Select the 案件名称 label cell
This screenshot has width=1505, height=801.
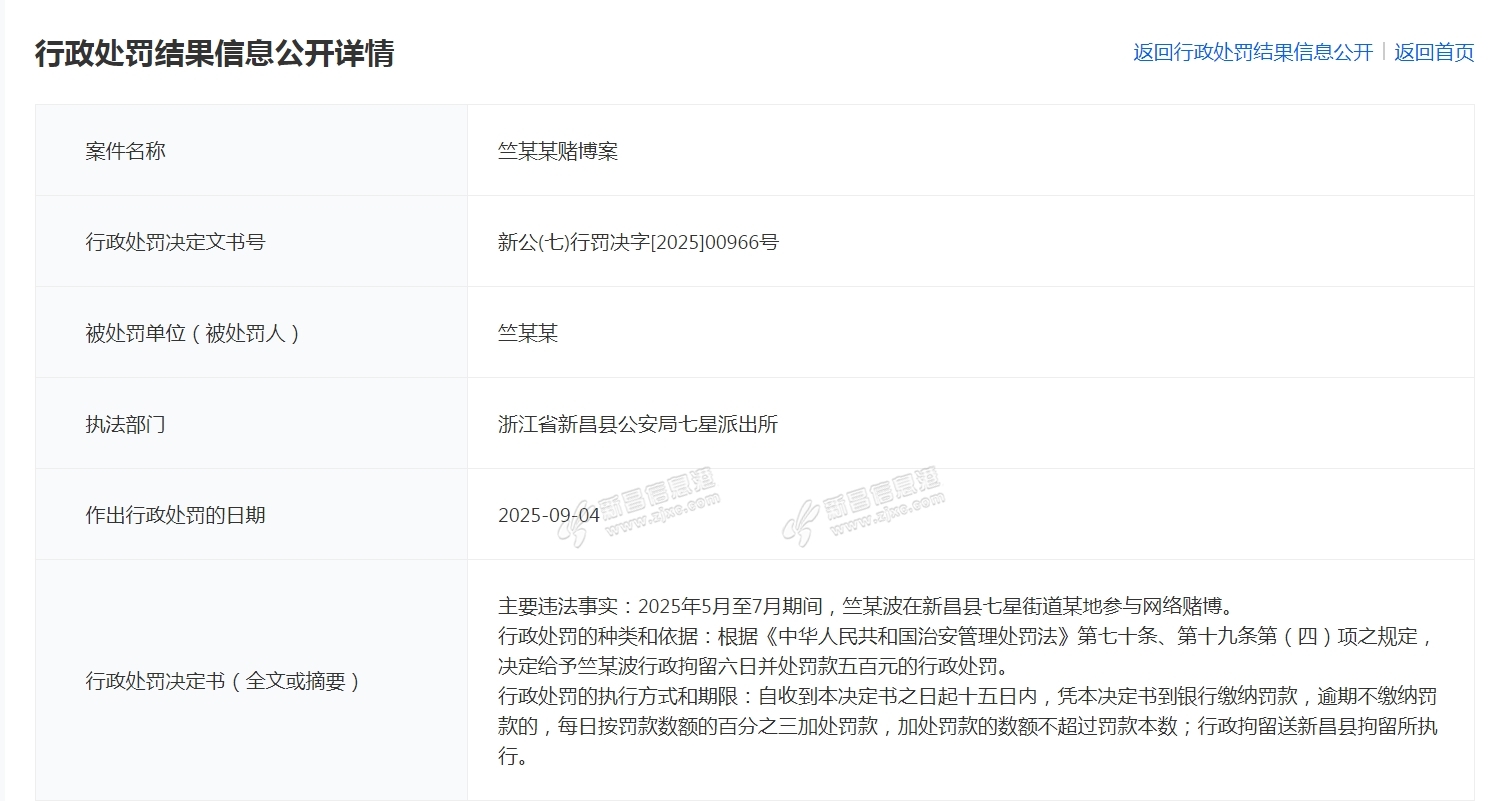[126, 151]
